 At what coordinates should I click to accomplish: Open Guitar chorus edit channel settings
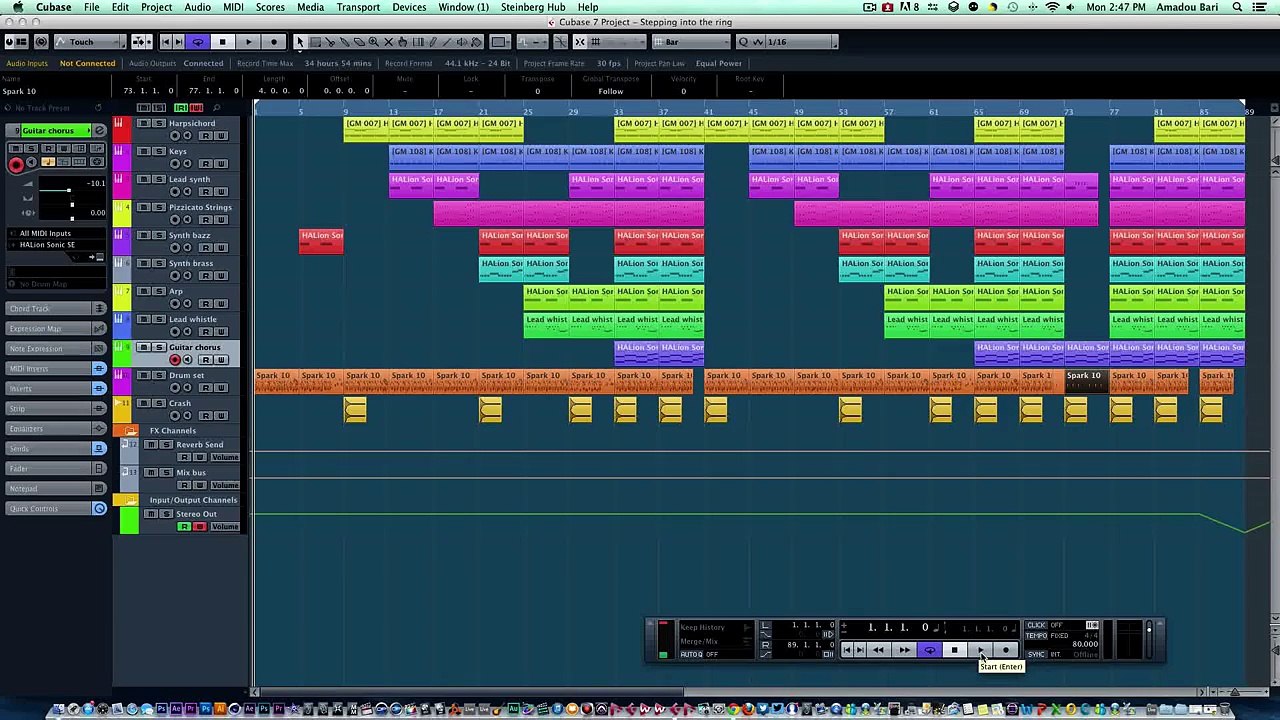point(100,130)
